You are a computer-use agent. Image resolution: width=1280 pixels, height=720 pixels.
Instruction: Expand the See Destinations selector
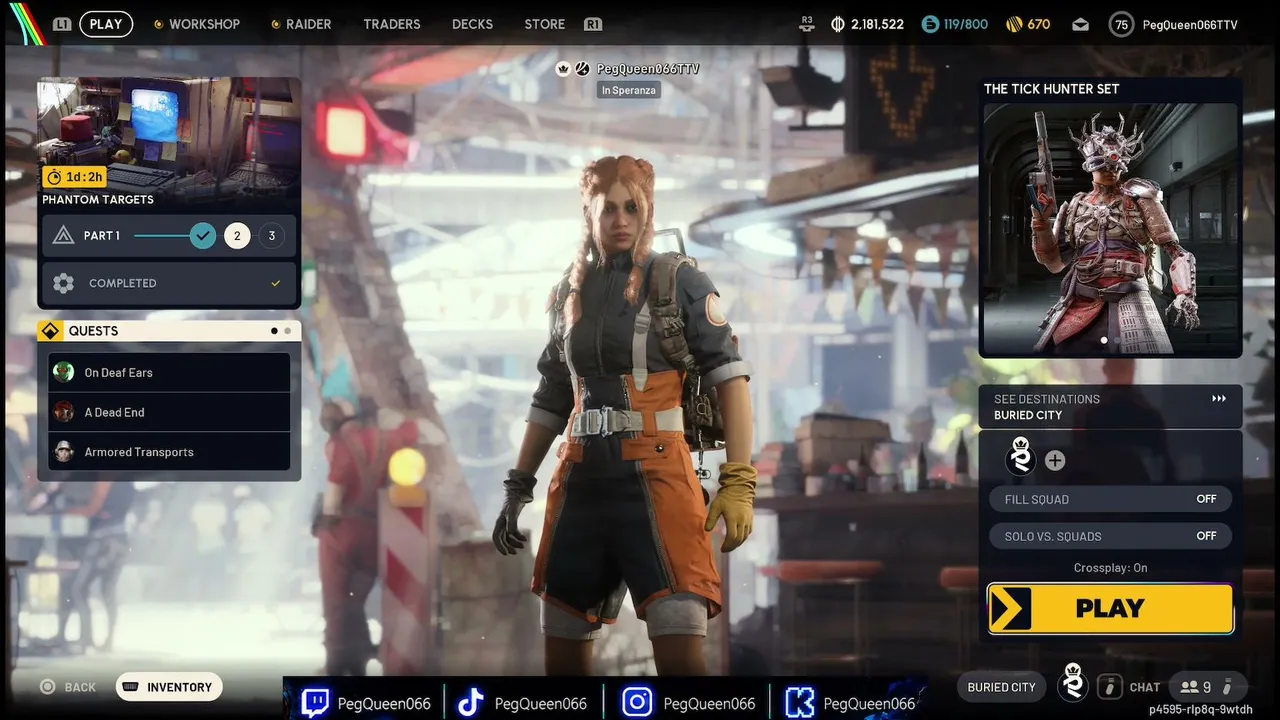[1110, 407]
